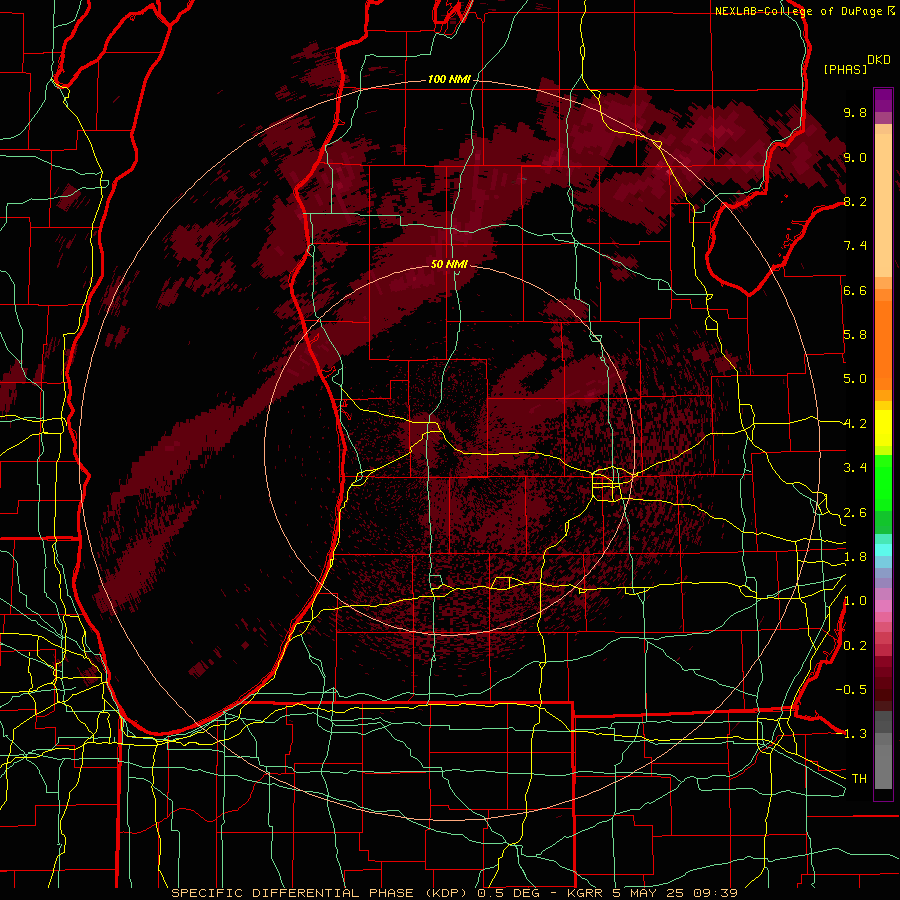Image resolution: width=900 pixels, height=900 pixels.
Task: Click the 5.8 value on the color scale
Action: [x=855, y=335]
